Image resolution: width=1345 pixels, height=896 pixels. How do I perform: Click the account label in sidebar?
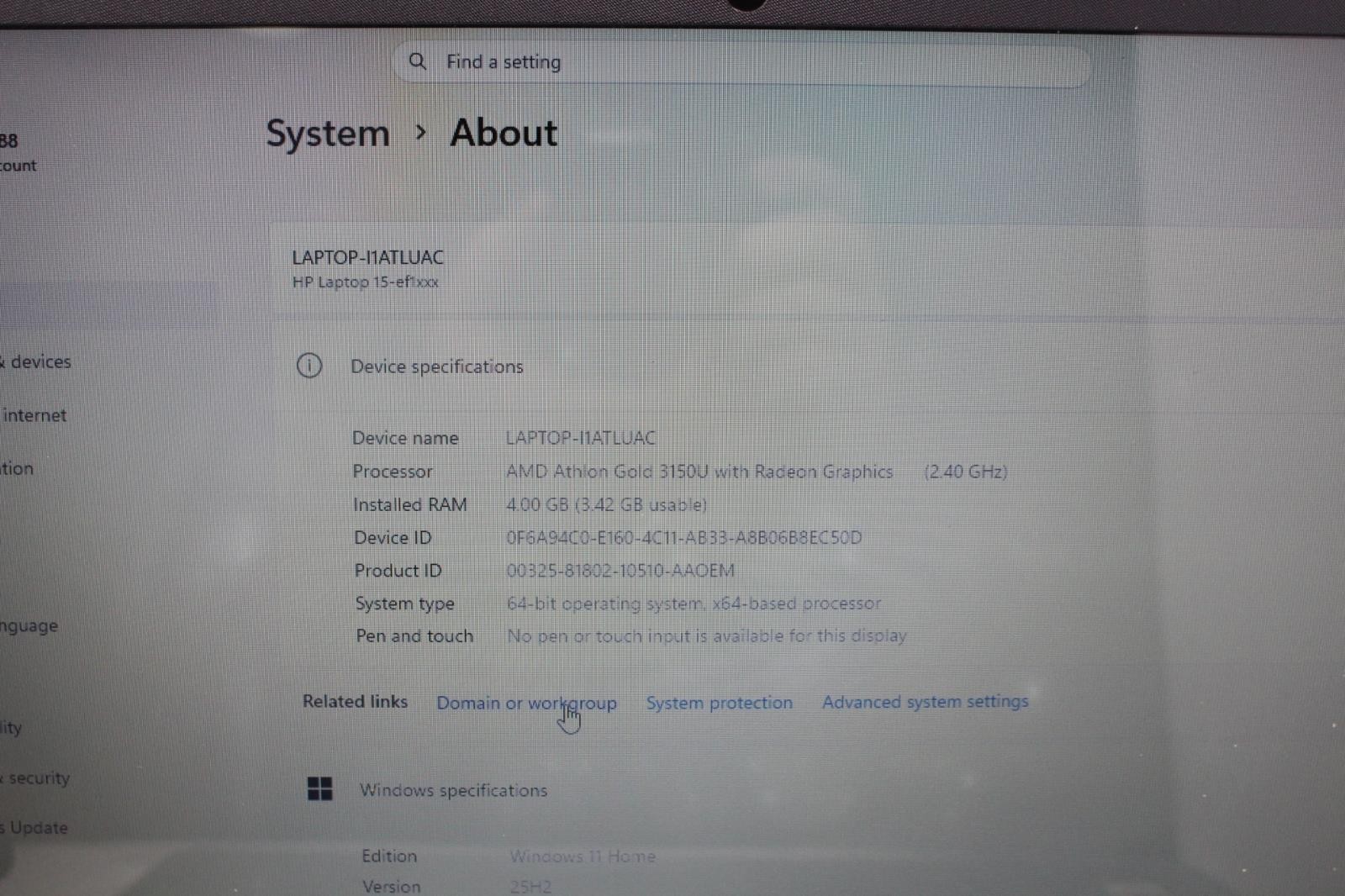[x=18, y=166]
